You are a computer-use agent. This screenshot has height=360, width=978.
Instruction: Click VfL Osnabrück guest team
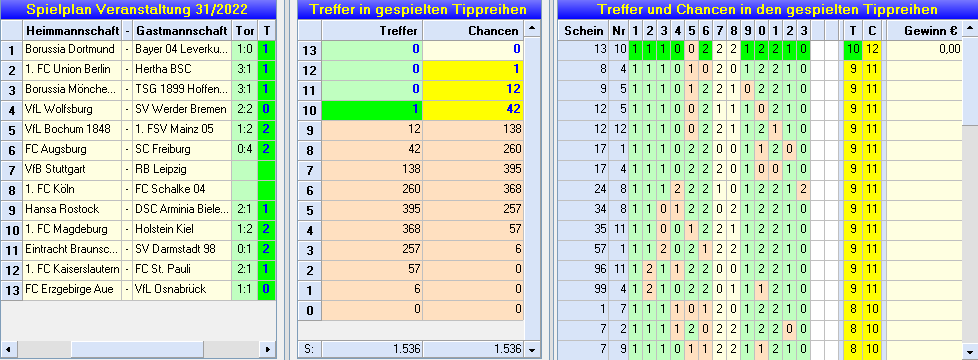click(182, 289)
